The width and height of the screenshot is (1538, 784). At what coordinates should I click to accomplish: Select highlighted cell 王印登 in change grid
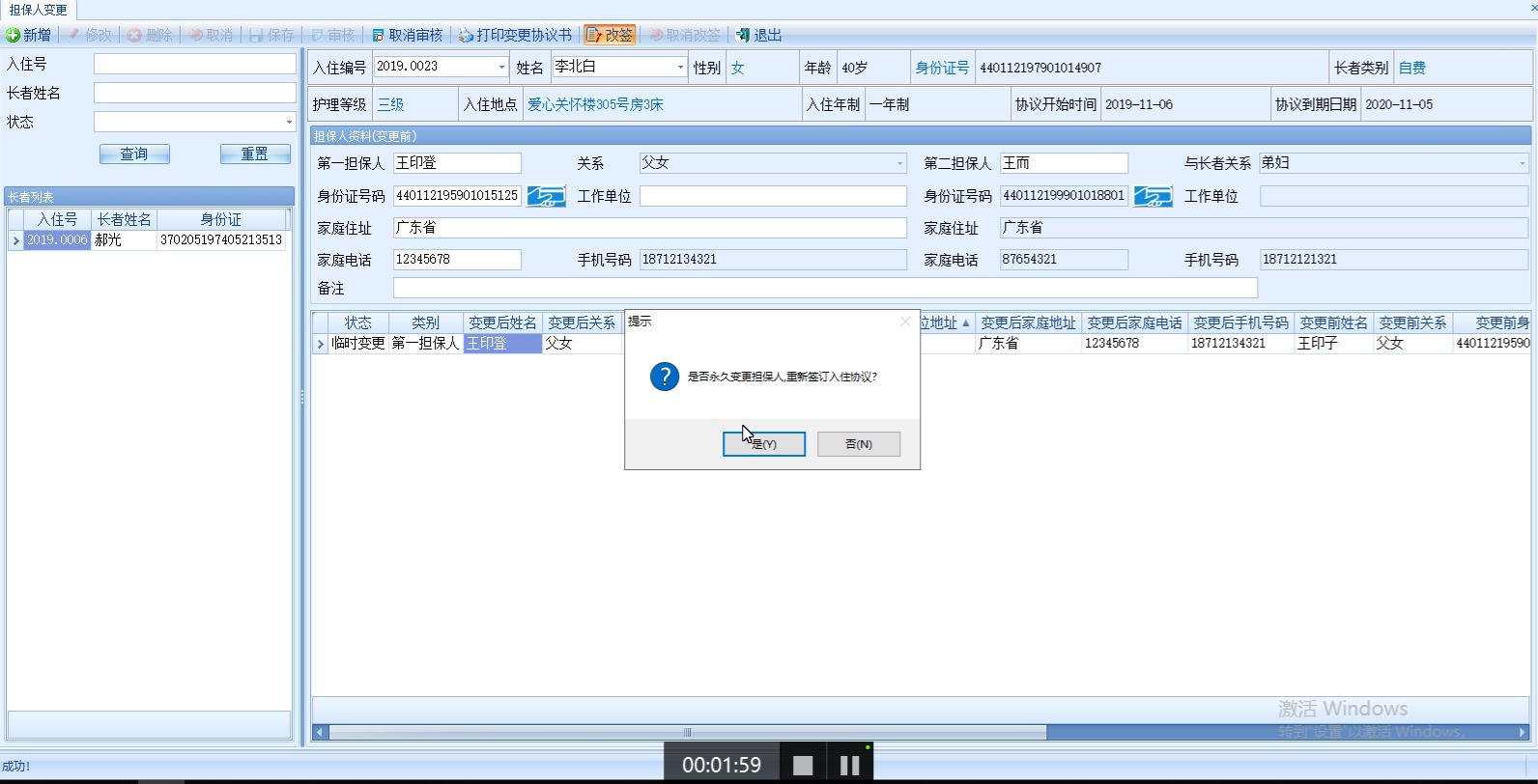point(502,344)
